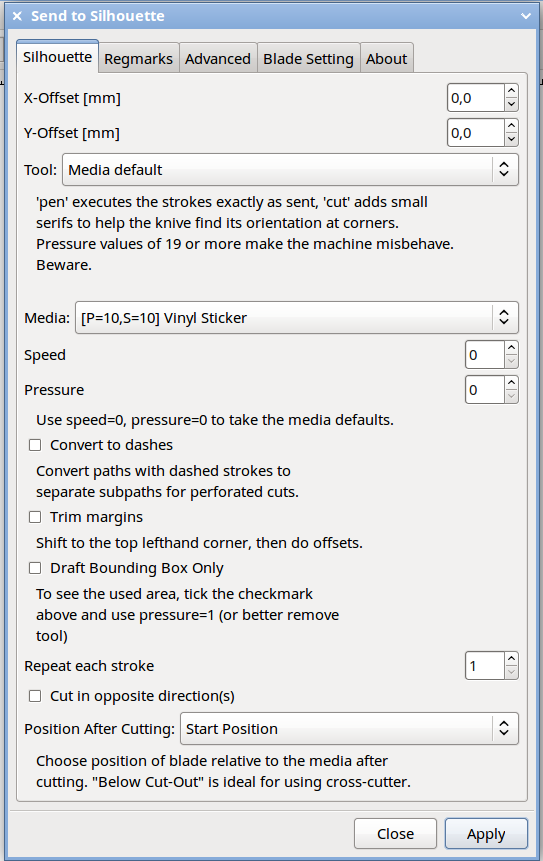Open the Tool dropdown showing Media default
This screenshot has height=861, width=543.
point(290,170)
